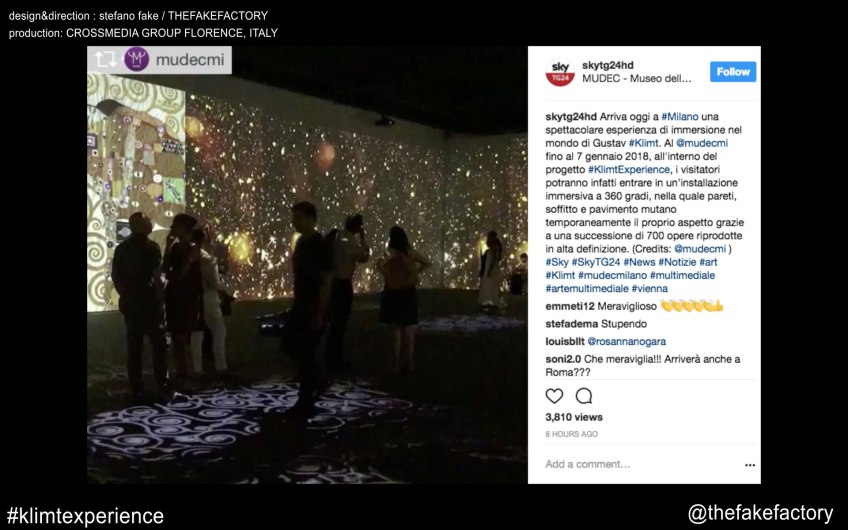This screenshot has height=530, width=848.
Task: Open the MUDEC location link
Action: pyautogui.click(x=637, y=78)
